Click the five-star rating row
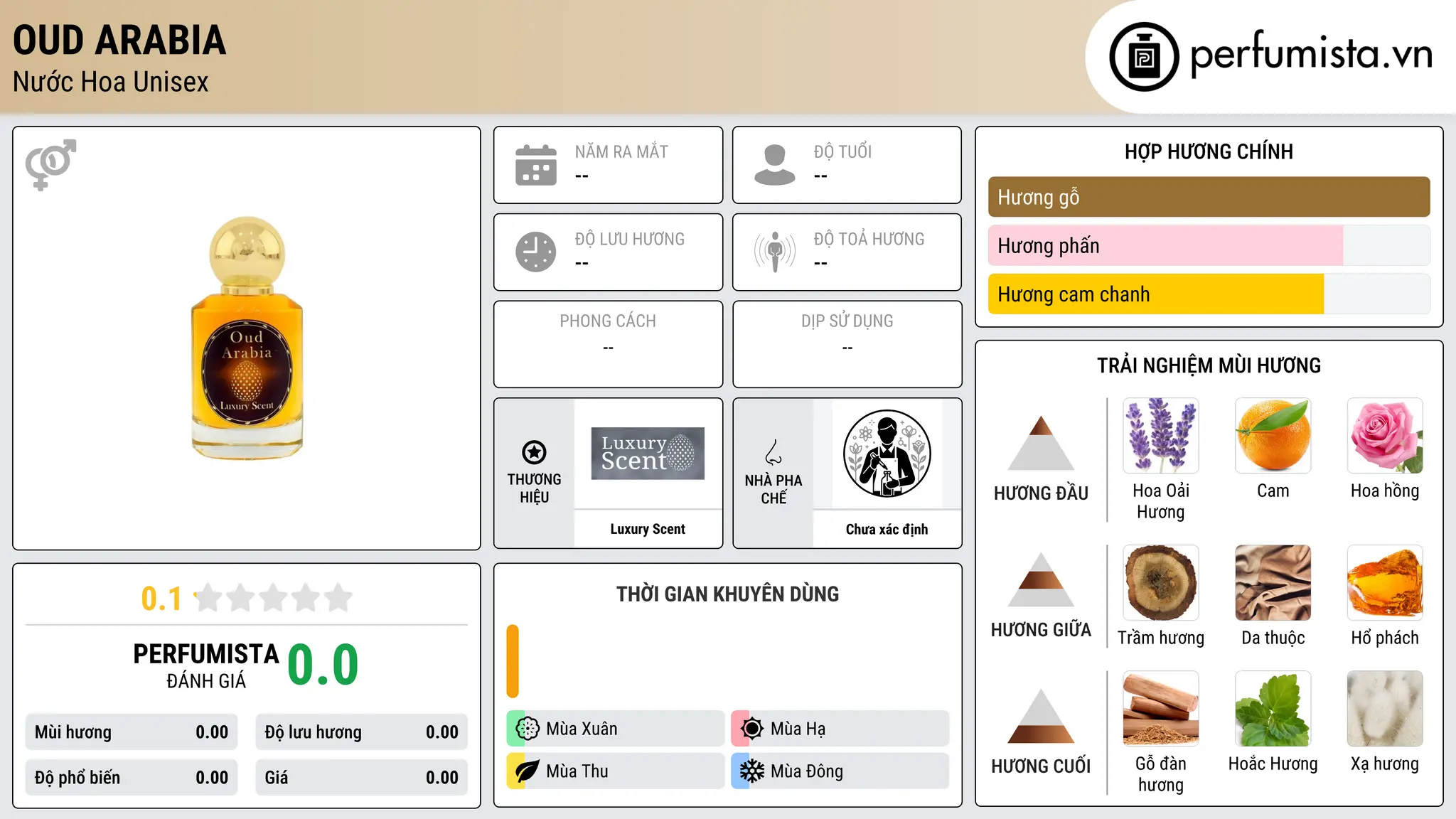Screen dimensions: 1456x819 tap(274, 598)
